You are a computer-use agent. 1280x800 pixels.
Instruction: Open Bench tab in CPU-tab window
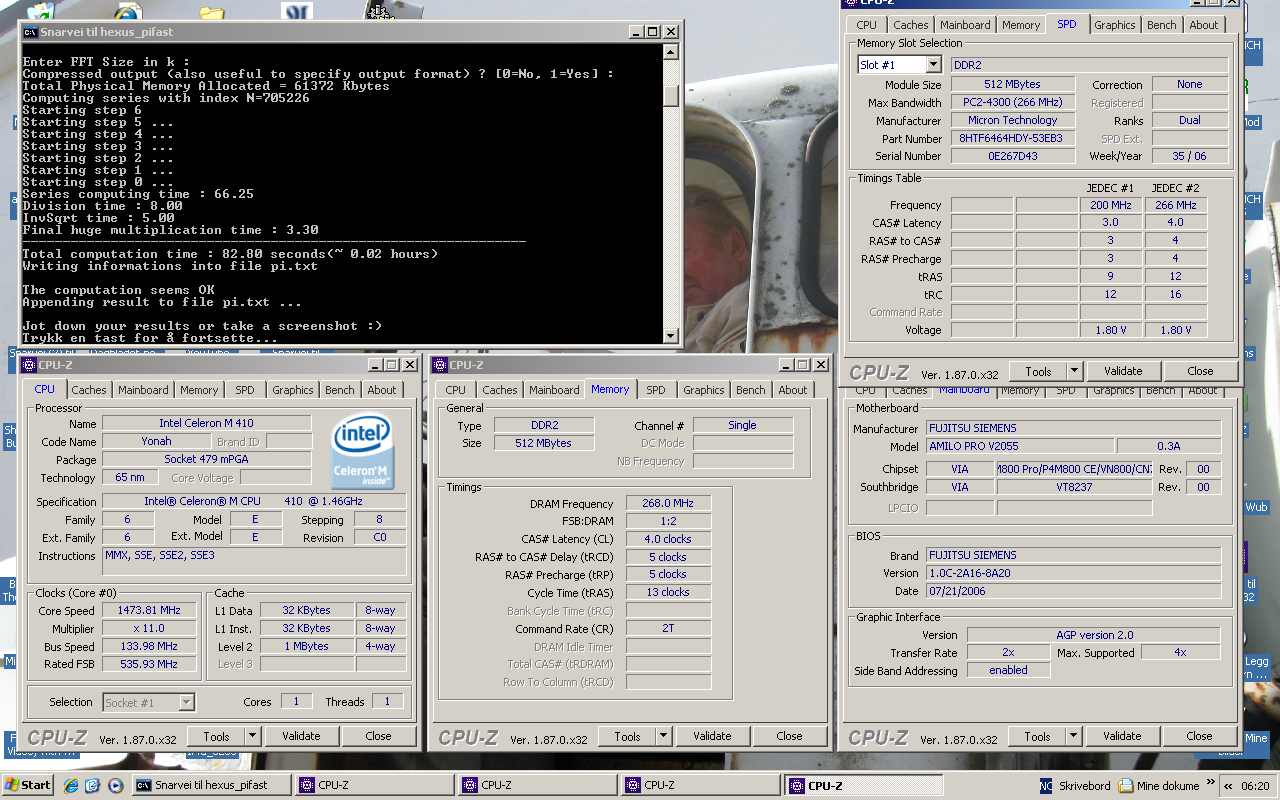tap(339, 390)
